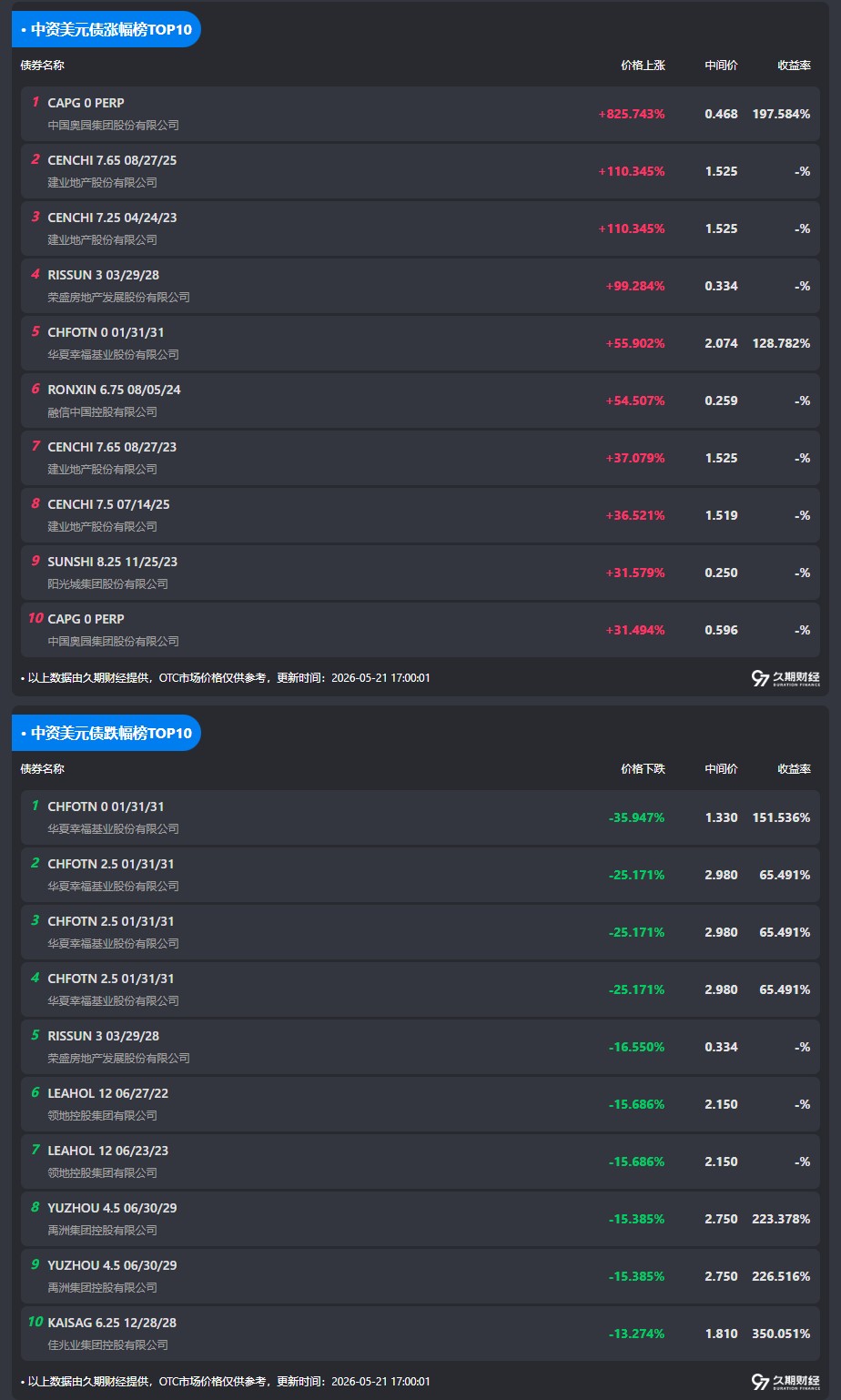Select bond SUNSHI 8.25 11/25/23
841x1400 pixels.
tap(112, 562)
